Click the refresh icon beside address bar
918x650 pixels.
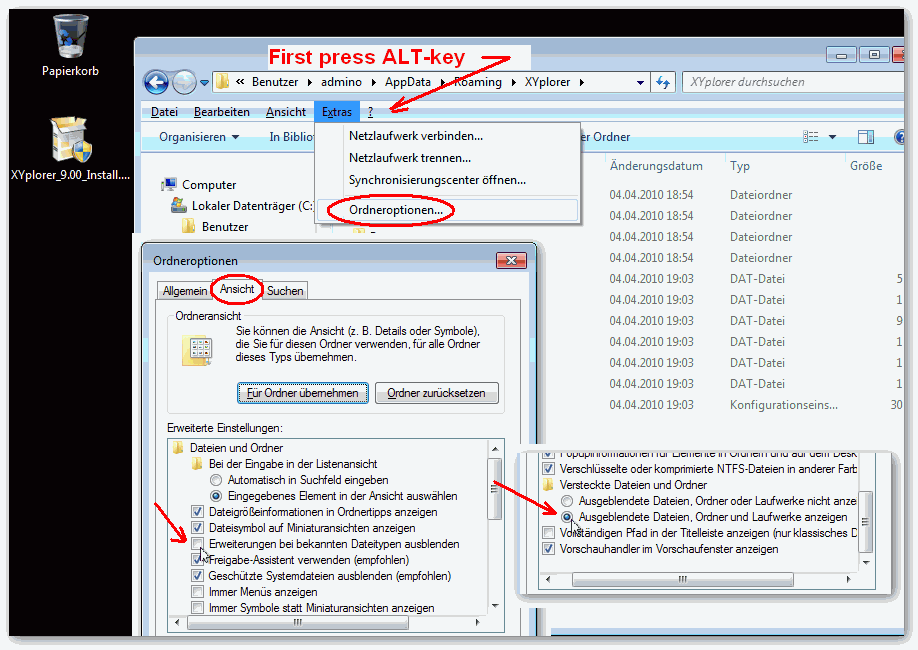(x=665, y=82)
